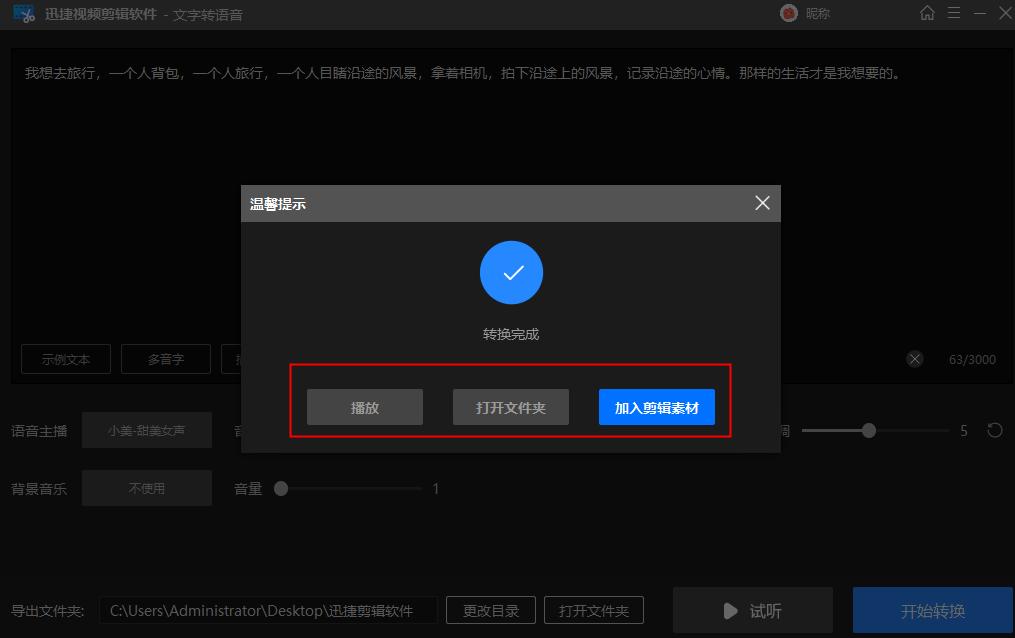Open the 语音主播 voice dropdown
Image resolution: width=1015 pixels, height=638 pixels.
coord(146,430)
